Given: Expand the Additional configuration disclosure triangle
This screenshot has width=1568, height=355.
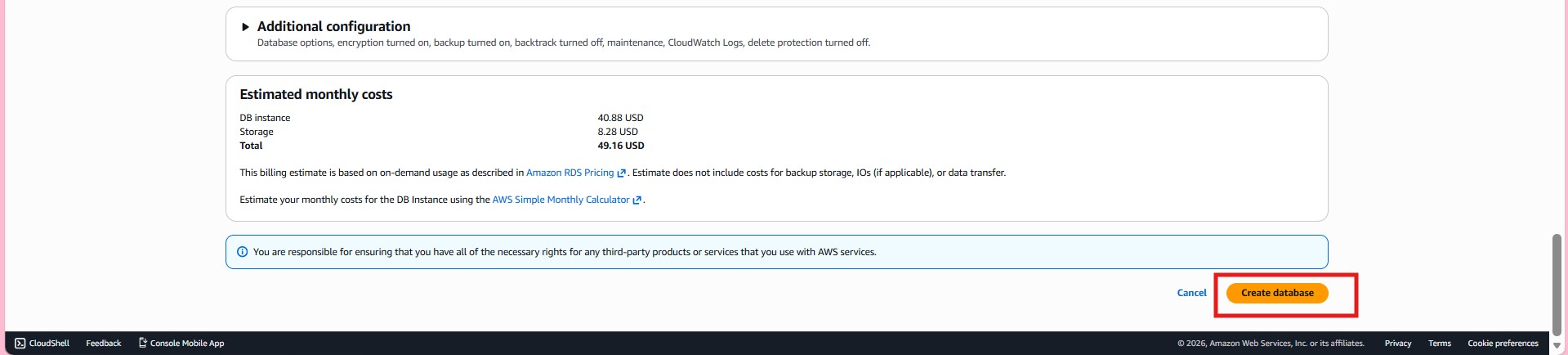Looking at the screenshot, I should [x=245, y=27].
